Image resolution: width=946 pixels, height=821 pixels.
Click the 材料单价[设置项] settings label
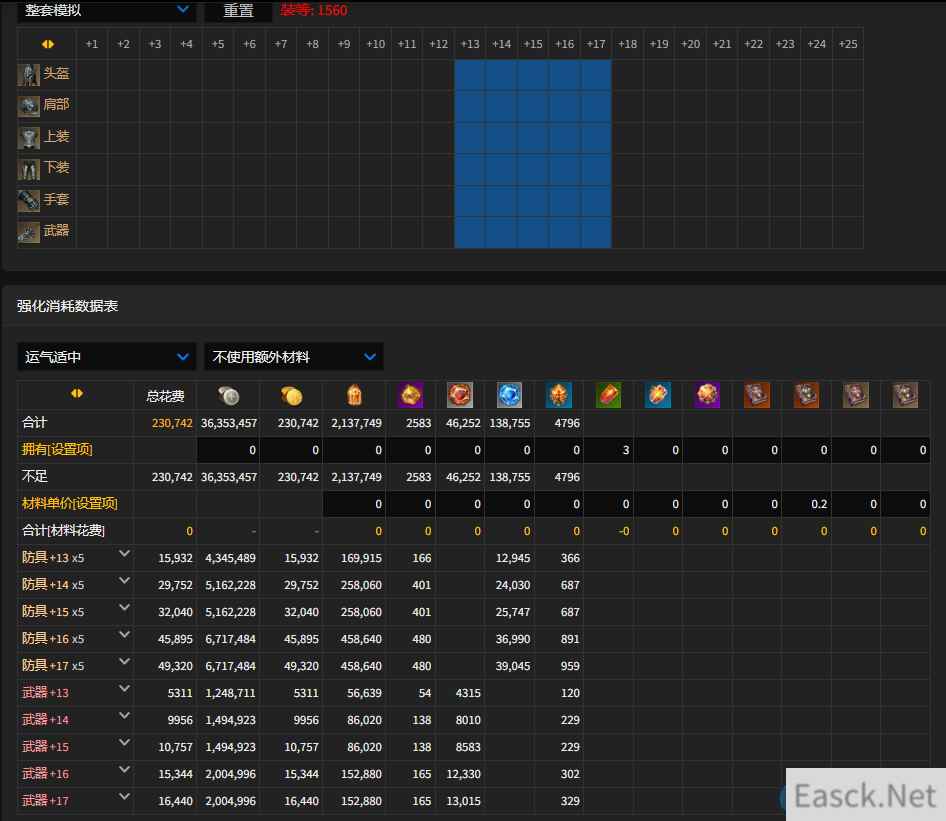point(69,503)
